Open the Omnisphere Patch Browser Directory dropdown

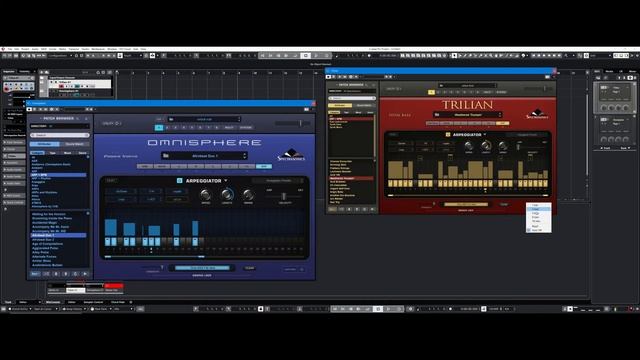pos(60,126)
